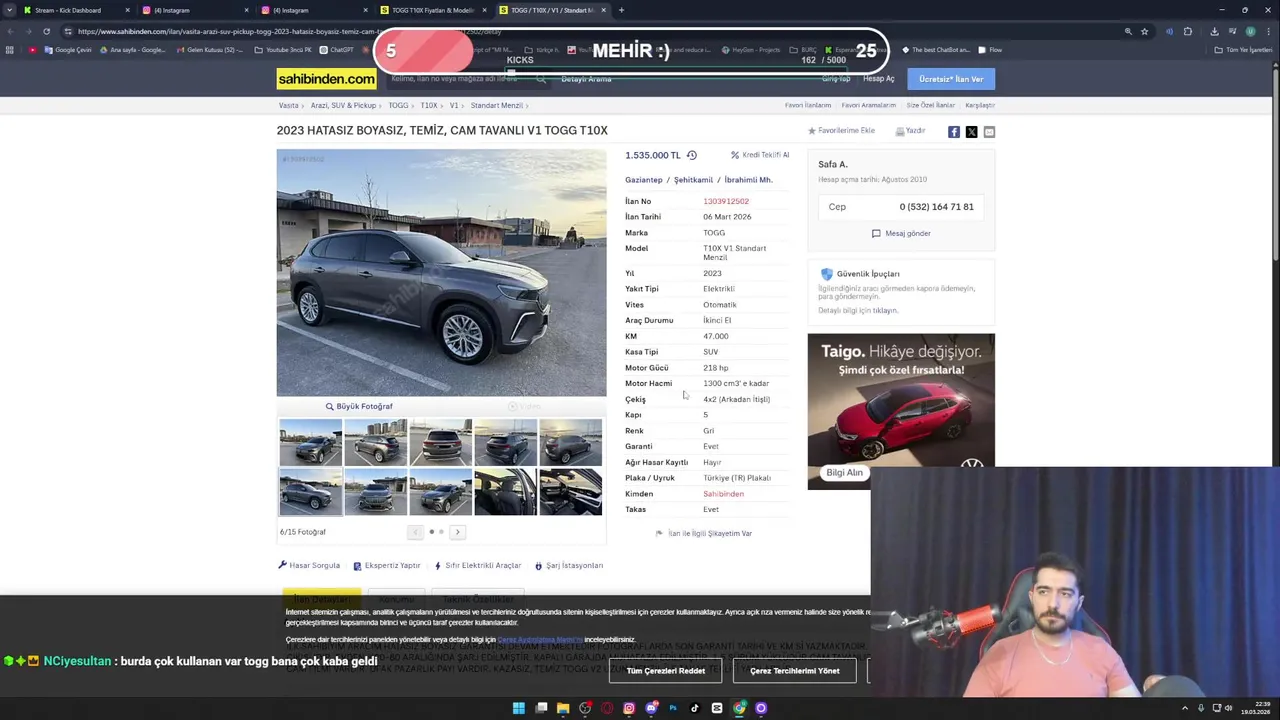The image size is (1280, 720).
Task: Open the sahibinden.com logo home link
Action: [x=326, y=79]
